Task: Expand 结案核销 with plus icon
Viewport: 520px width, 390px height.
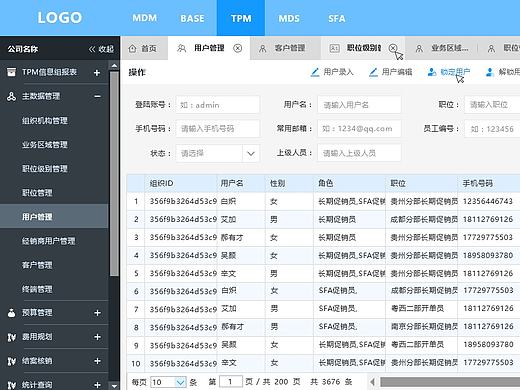Action: coord(97,361)
